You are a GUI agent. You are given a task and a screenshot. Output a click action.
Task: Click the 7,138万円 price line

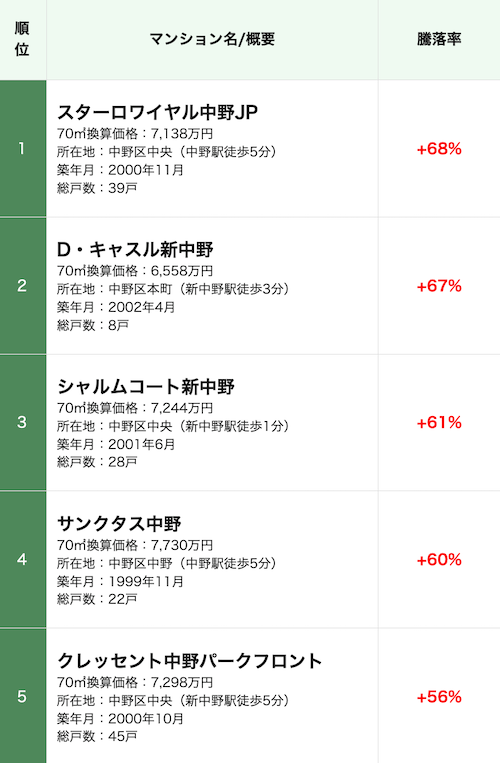click(135, 133)
